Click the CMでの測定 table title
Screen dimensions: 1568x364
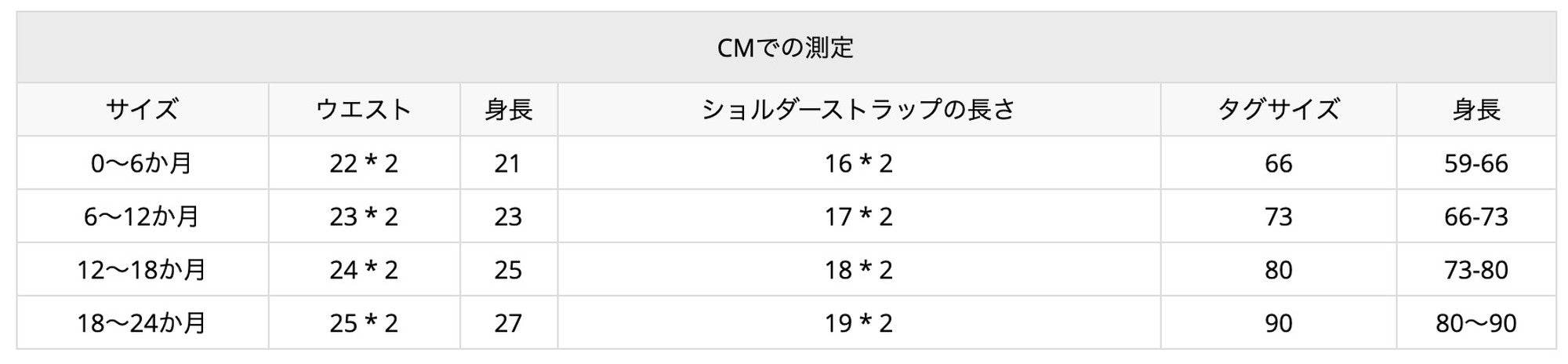785,48
